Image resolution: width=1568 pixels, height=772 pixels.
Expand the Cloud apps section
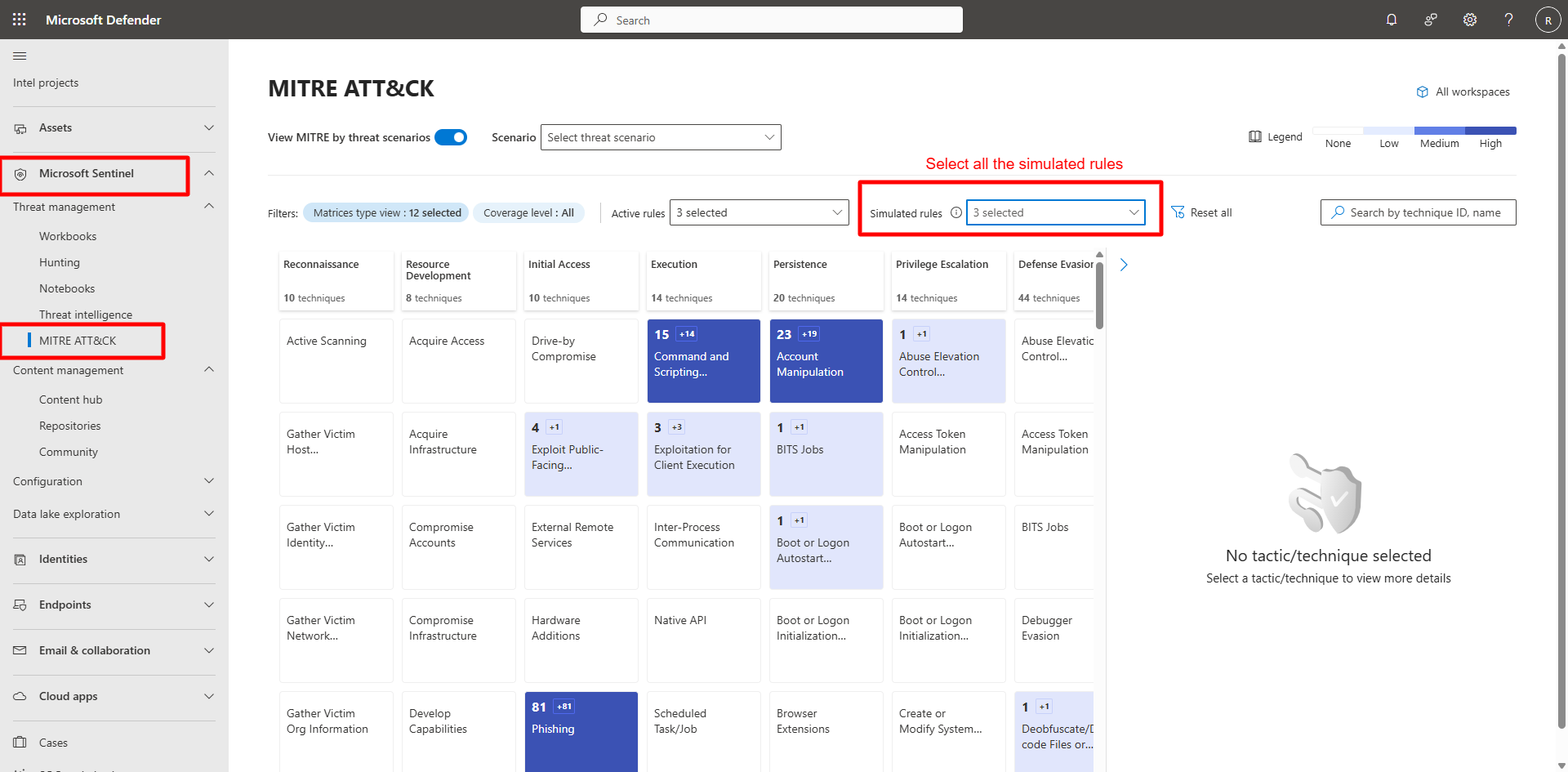tap(209, 697)
